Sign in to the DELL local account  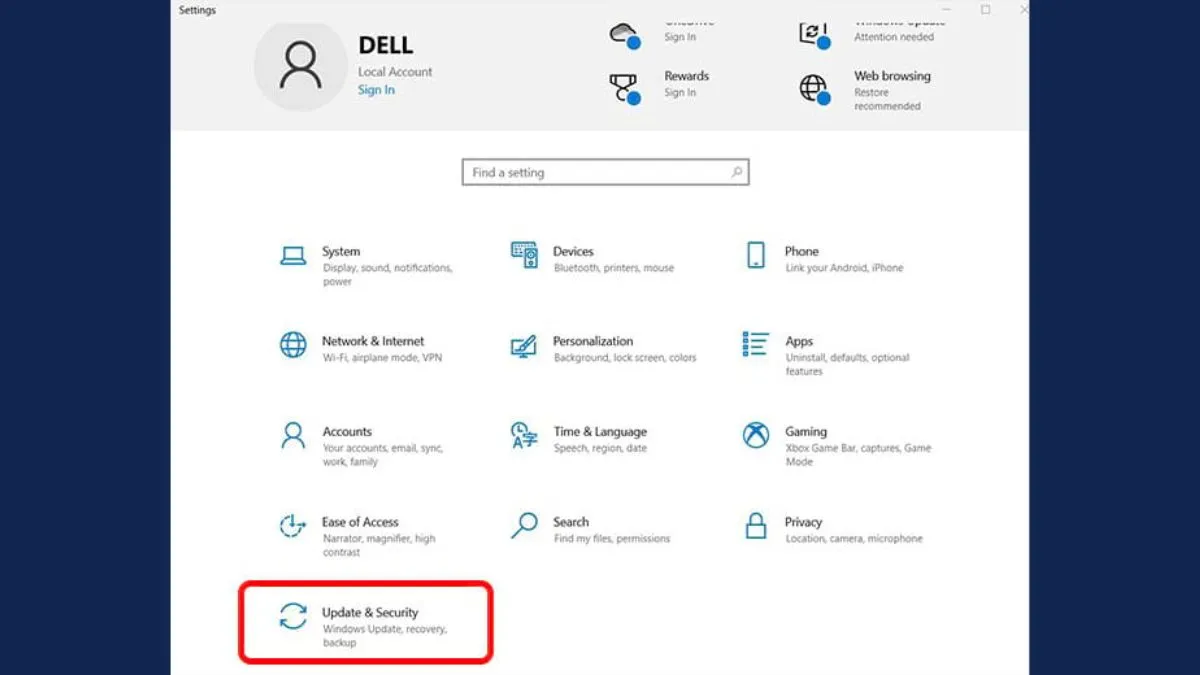376,89
